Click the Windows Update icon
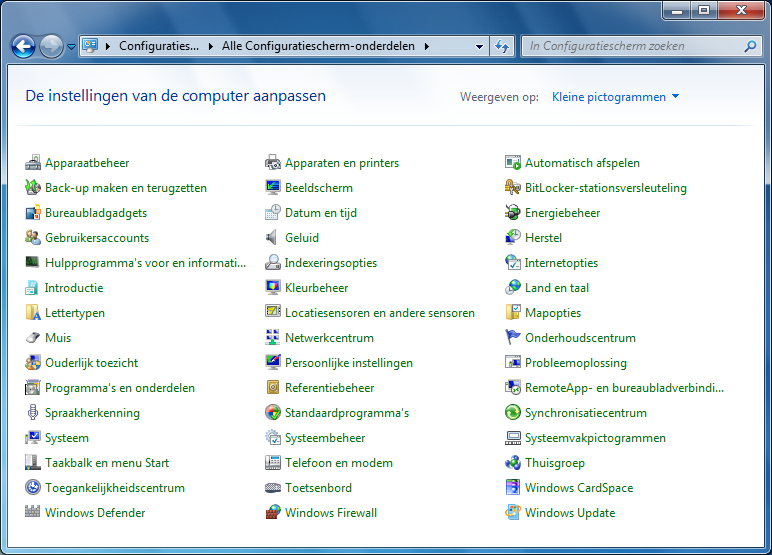This screenshot has width=772, height=555. pos(513,513)
